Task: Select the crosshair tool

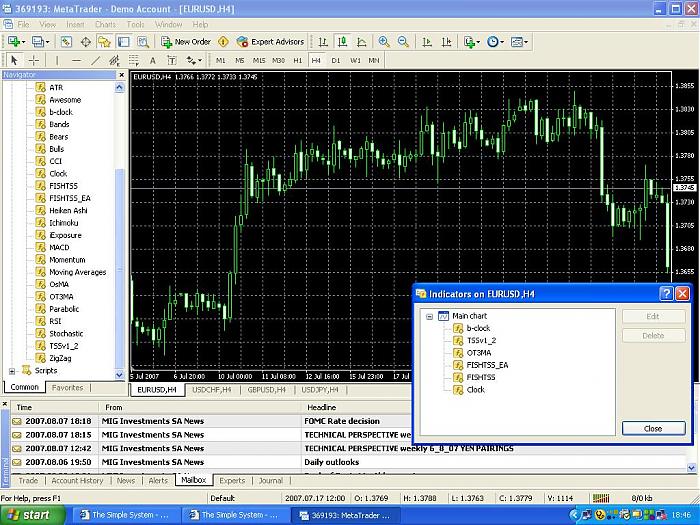Action: pos(33,60)
